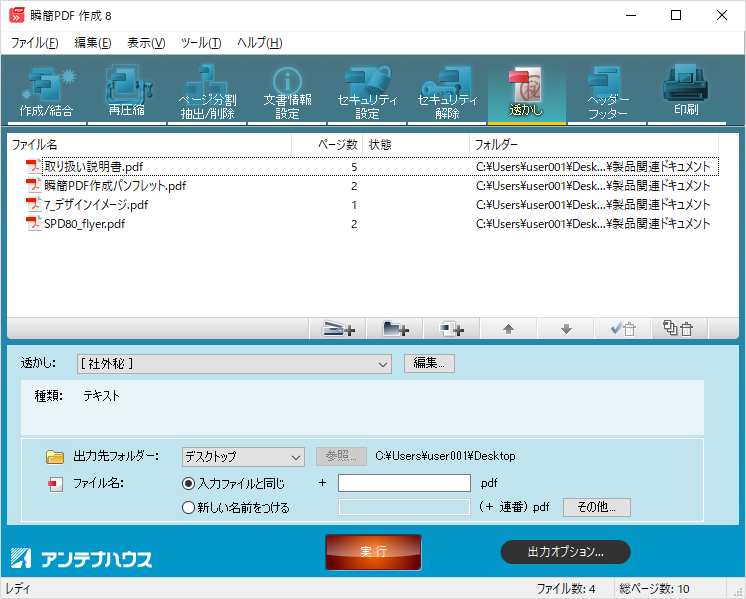Viewport: 746px width, 599px height.
Task: Open the 印刷 print tool
Action: [687, 91]
